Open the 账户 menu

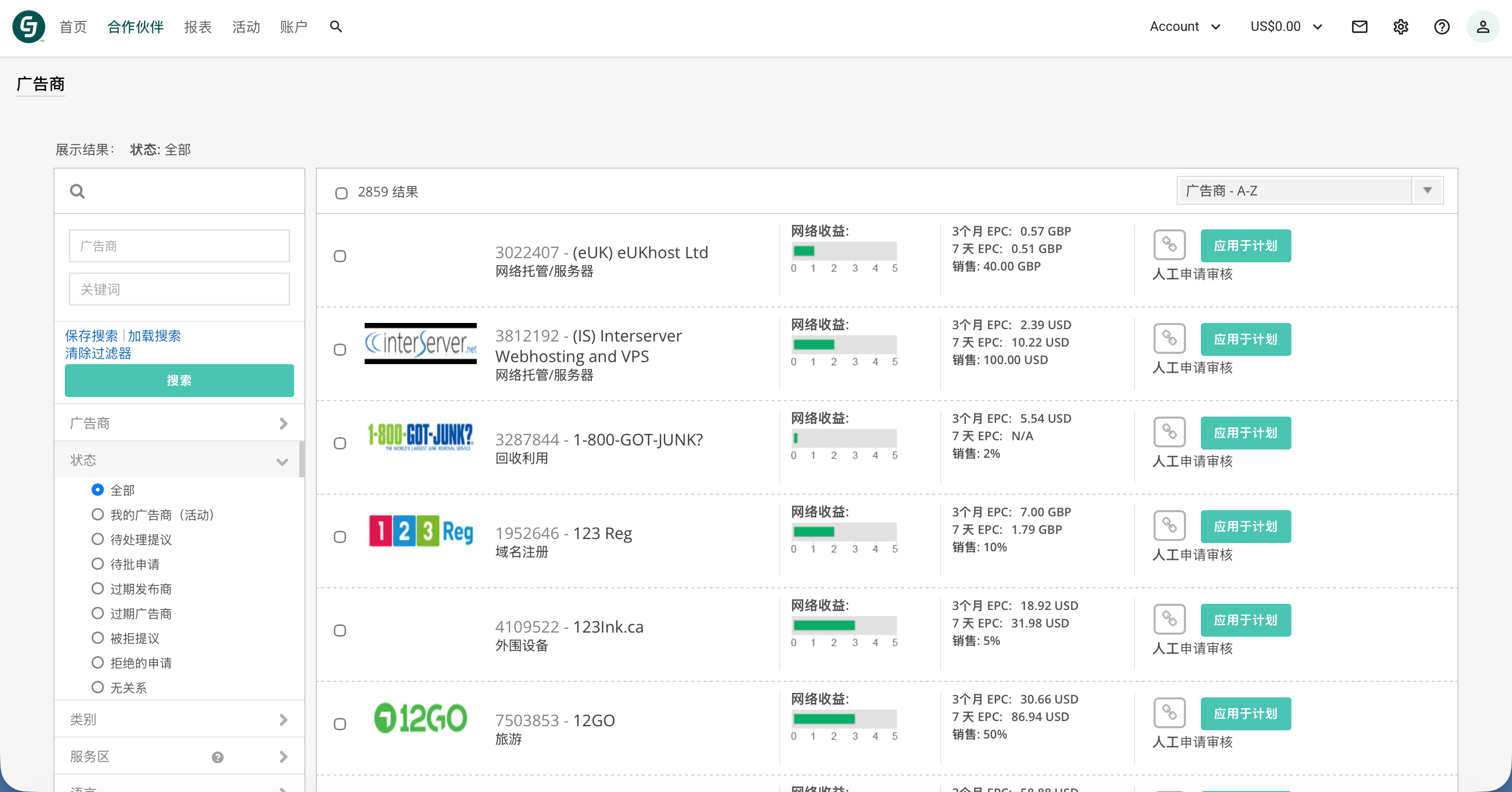click(x=294, y=26)
